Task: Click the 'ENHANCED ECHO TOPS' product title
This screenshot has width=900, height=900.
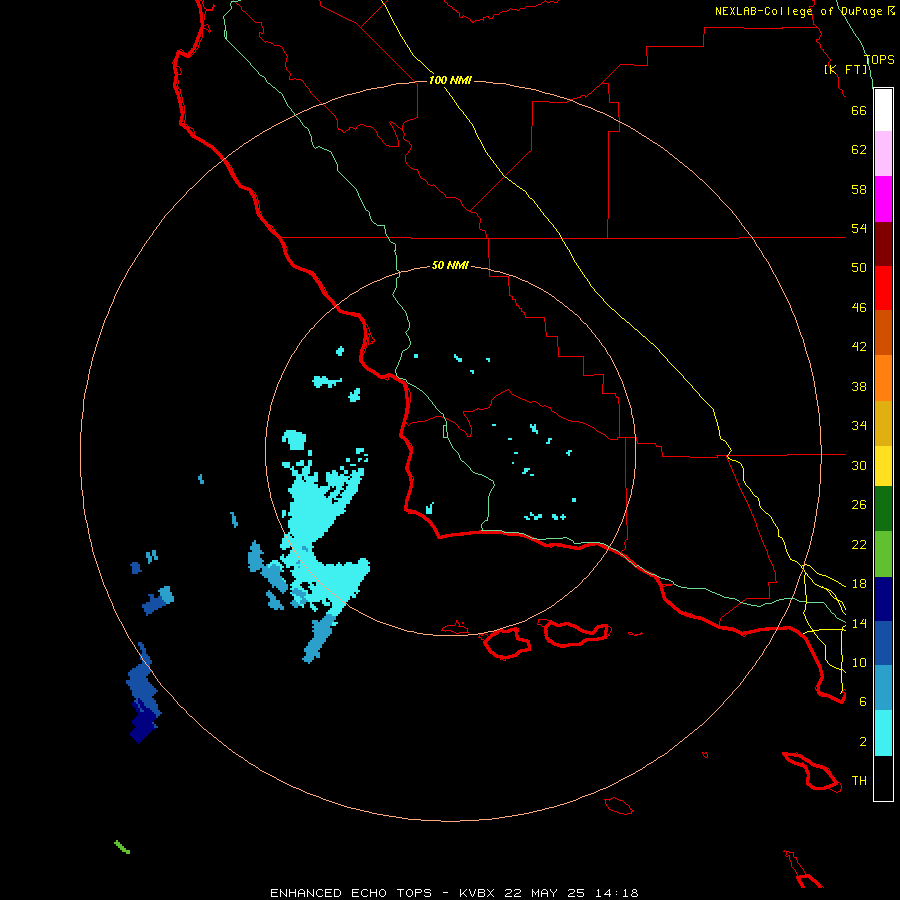Action: pyautogui.click(x=351, y=893)
